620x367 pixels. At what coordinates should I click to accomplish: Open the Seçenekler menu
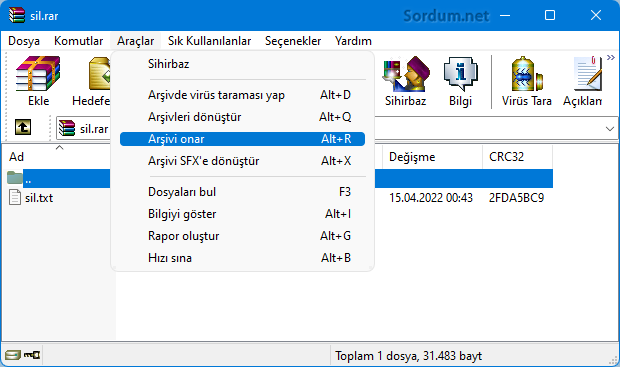click(x=293, y=41)
